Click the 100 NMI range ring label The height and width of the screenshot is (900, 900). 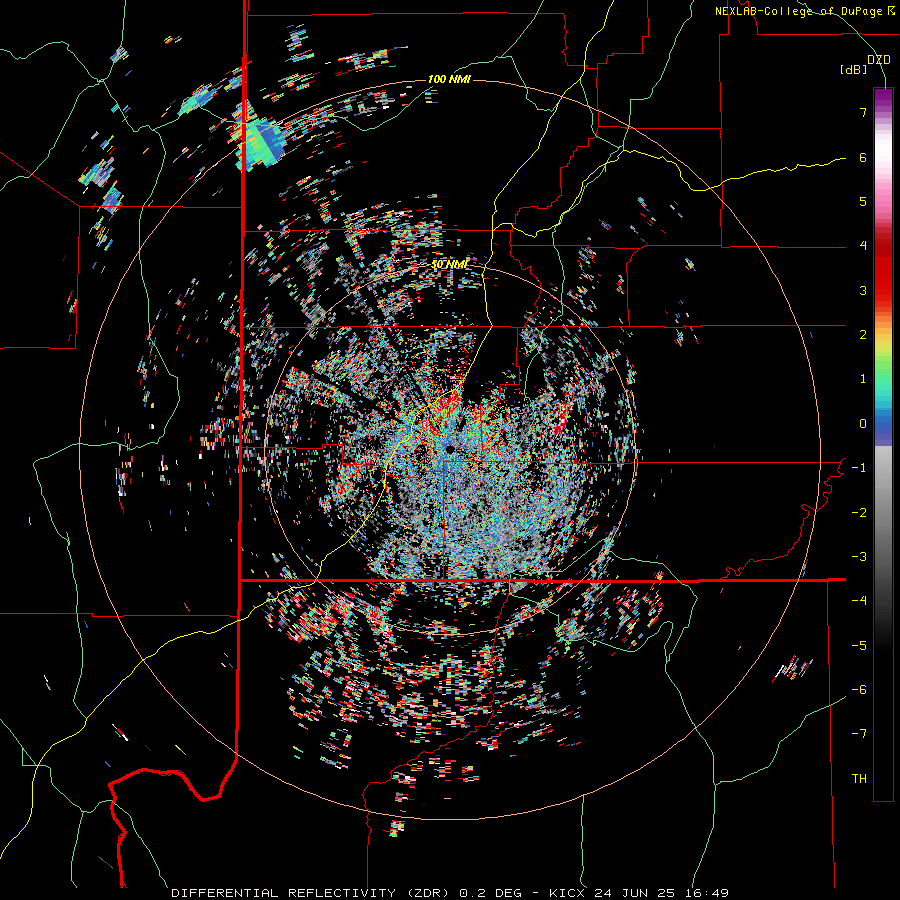(449, 79)
